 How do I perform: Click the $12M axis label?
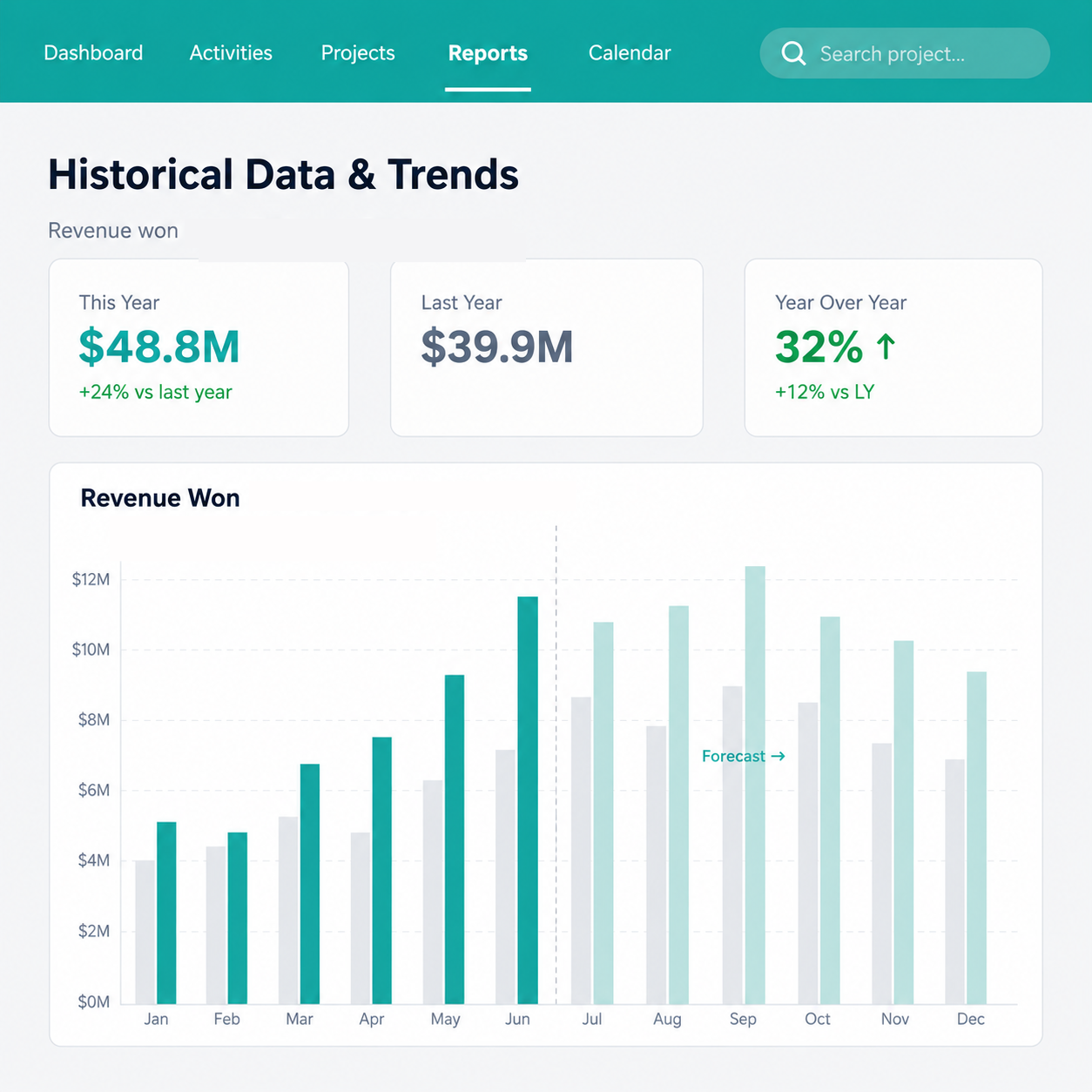91,579
